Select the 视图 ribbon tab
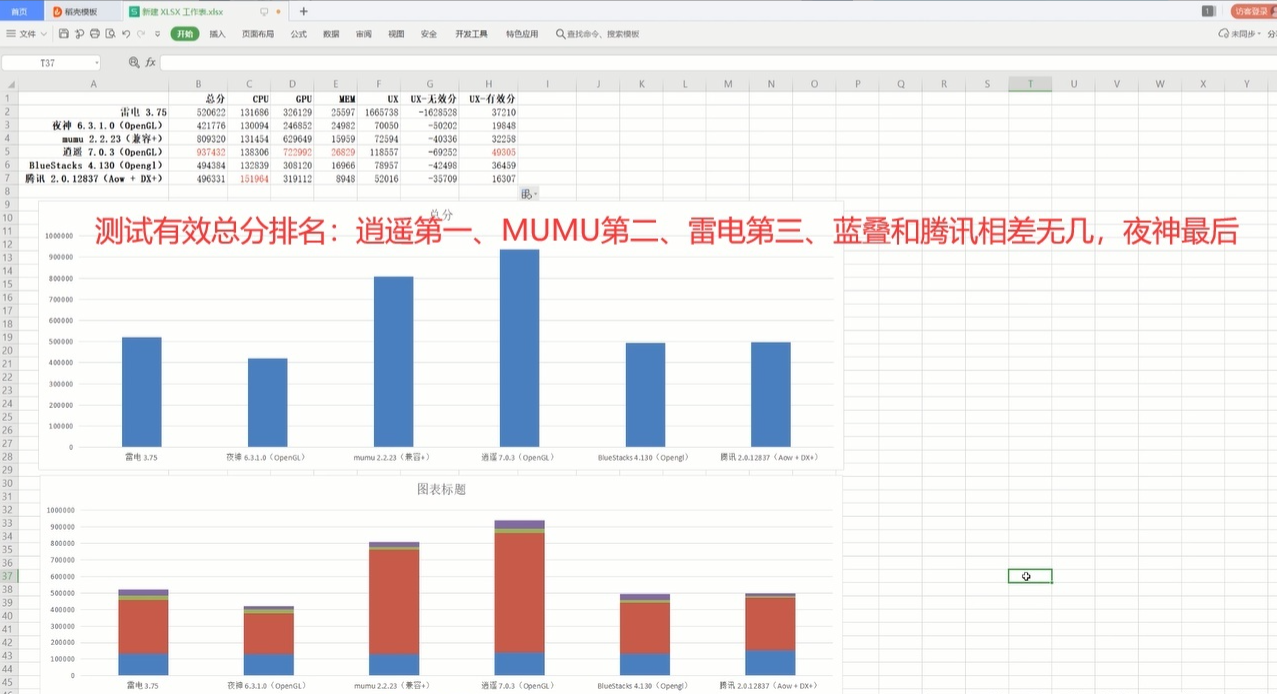This screenshot has height=694, width=1277. click(396, 34)
